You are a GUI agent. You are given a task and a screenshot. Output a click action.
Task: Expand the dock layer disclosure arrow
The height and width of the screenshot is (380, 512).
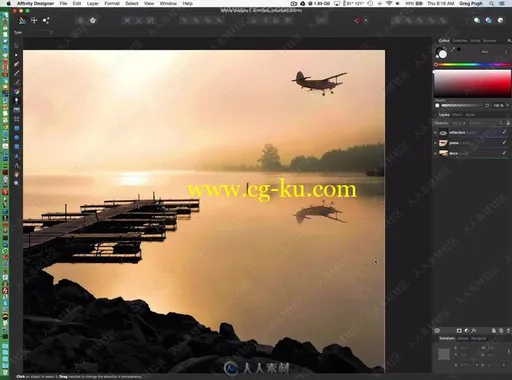tap(435, 153)
